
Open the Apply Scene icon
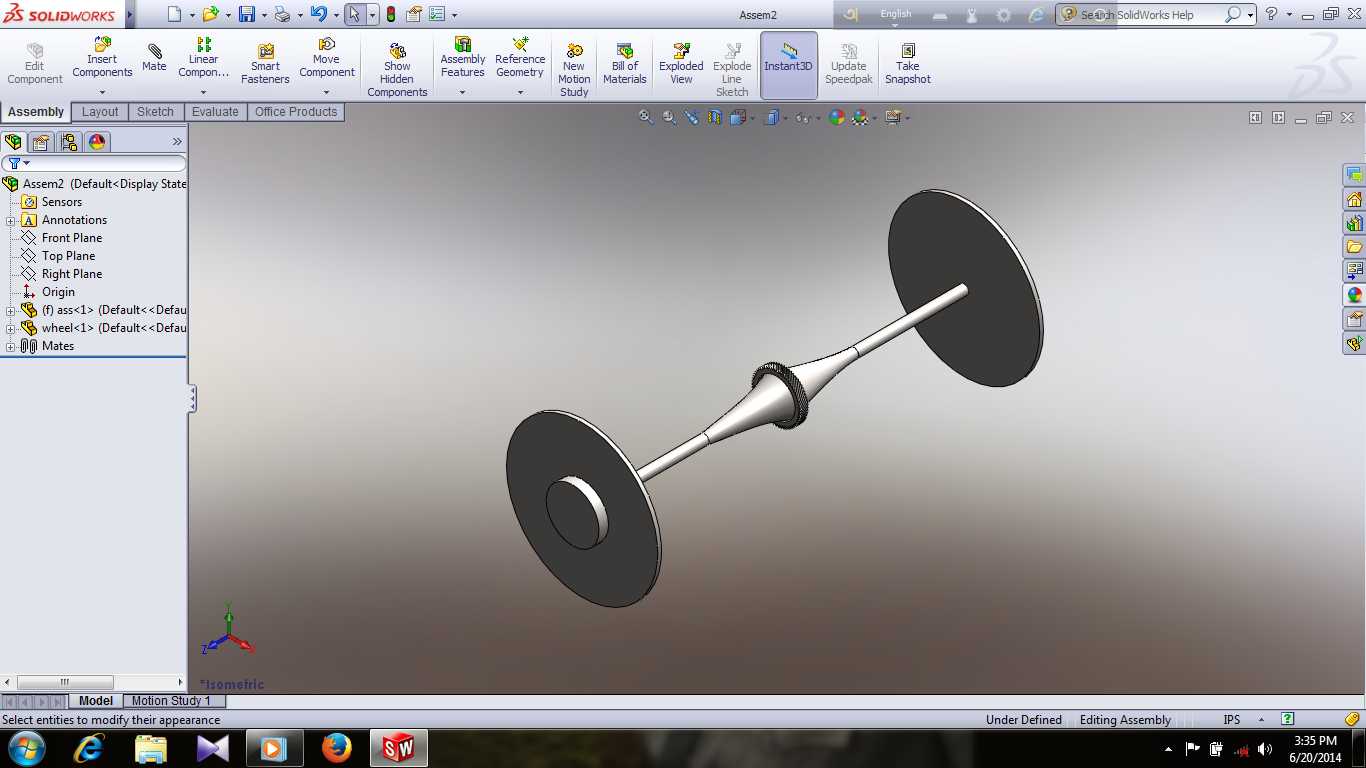(860, 117)
